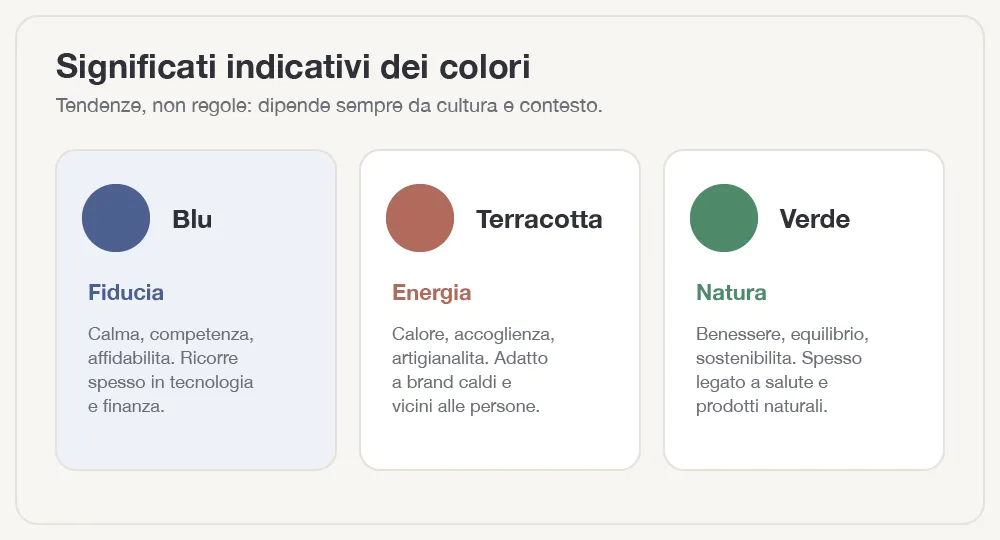Select the Verde card title
Screen dimensions: 1000x540
tap(814, 219)
